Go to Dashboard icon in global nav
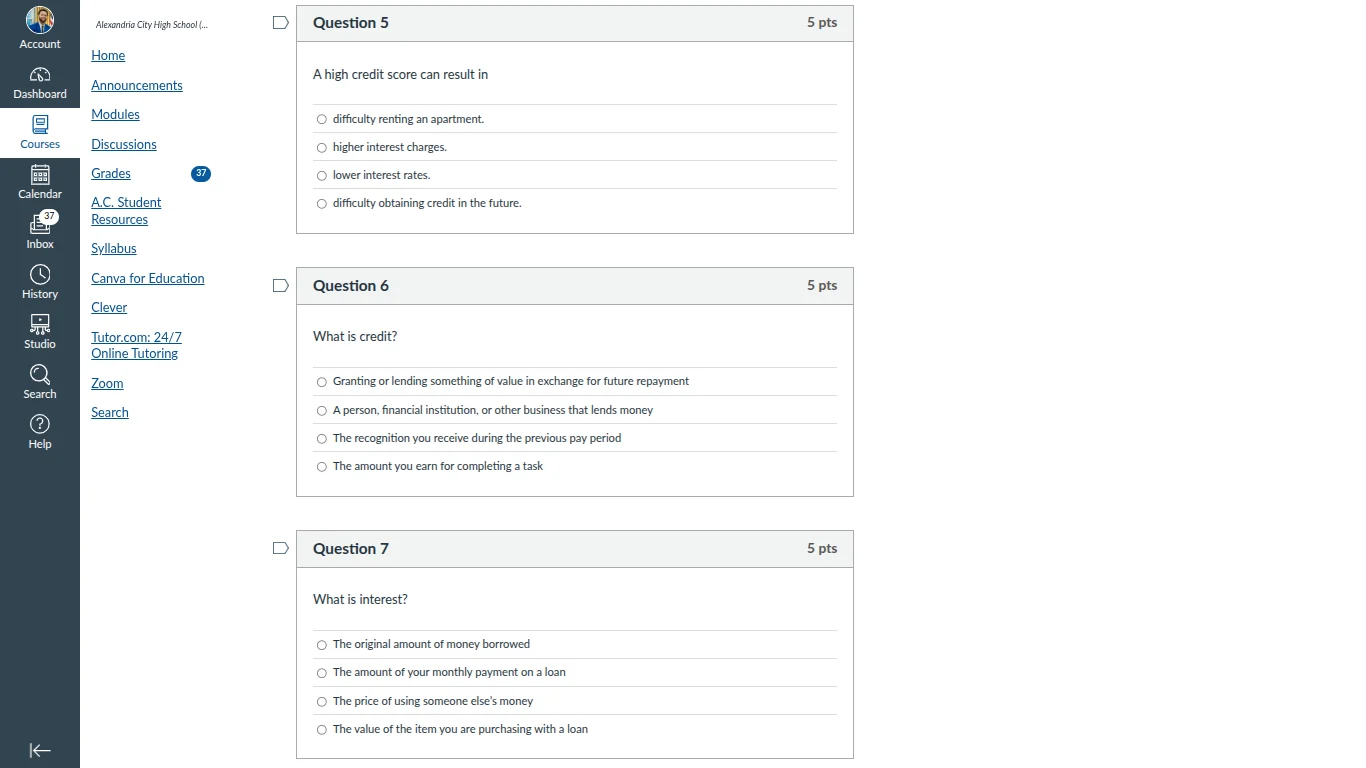 tap(40, 75)
